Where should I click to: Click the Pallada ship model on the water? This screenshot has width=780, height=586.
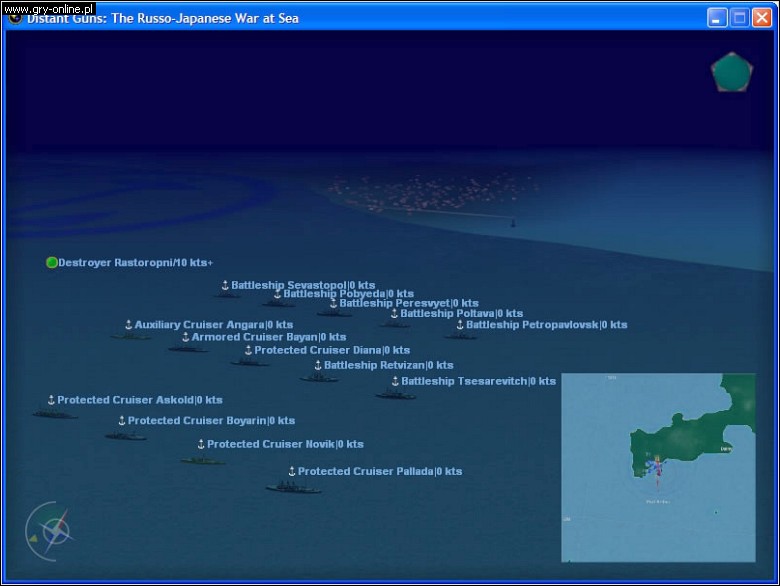point(293,488)
